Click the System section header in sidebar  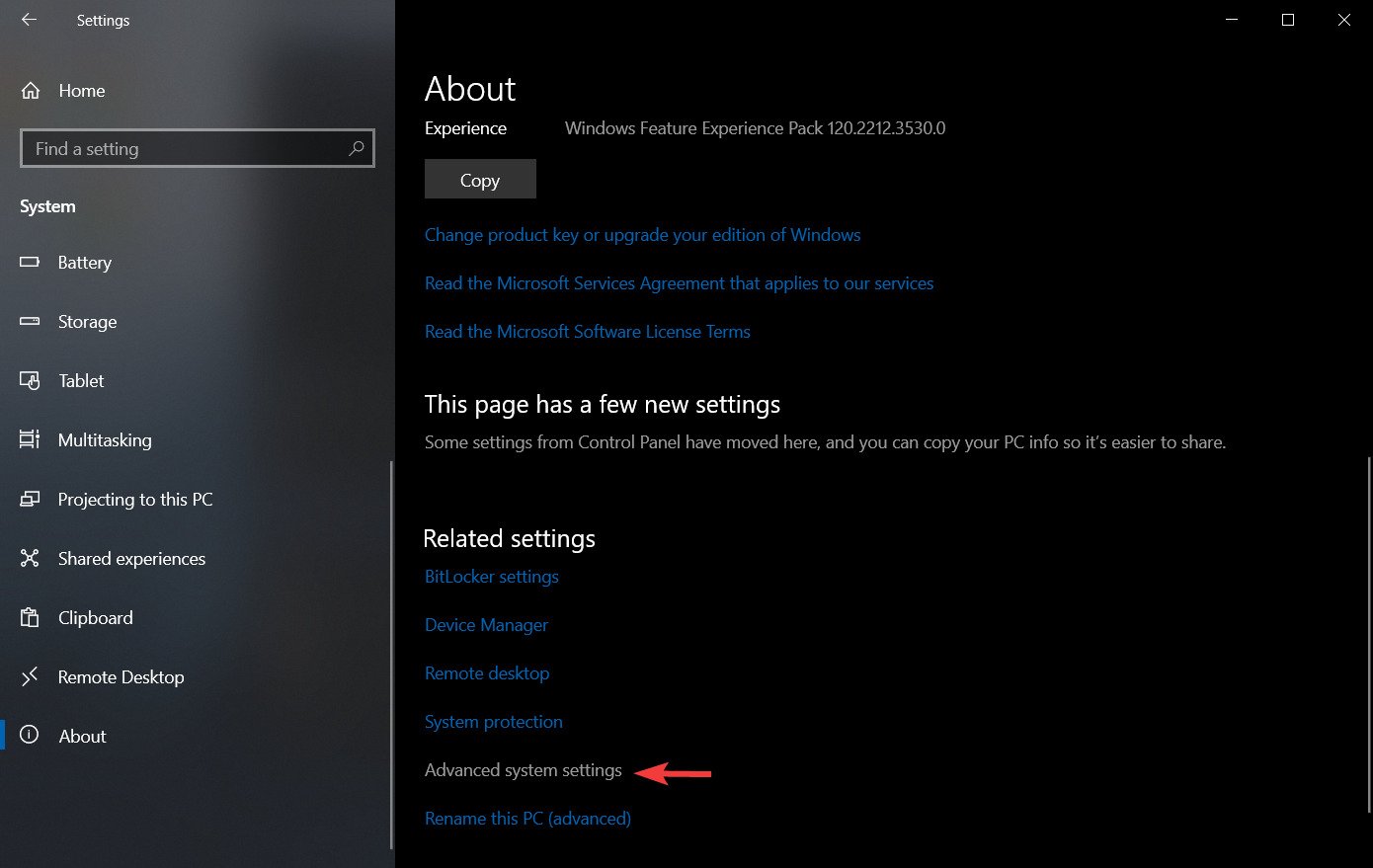(x=47, y=206)
